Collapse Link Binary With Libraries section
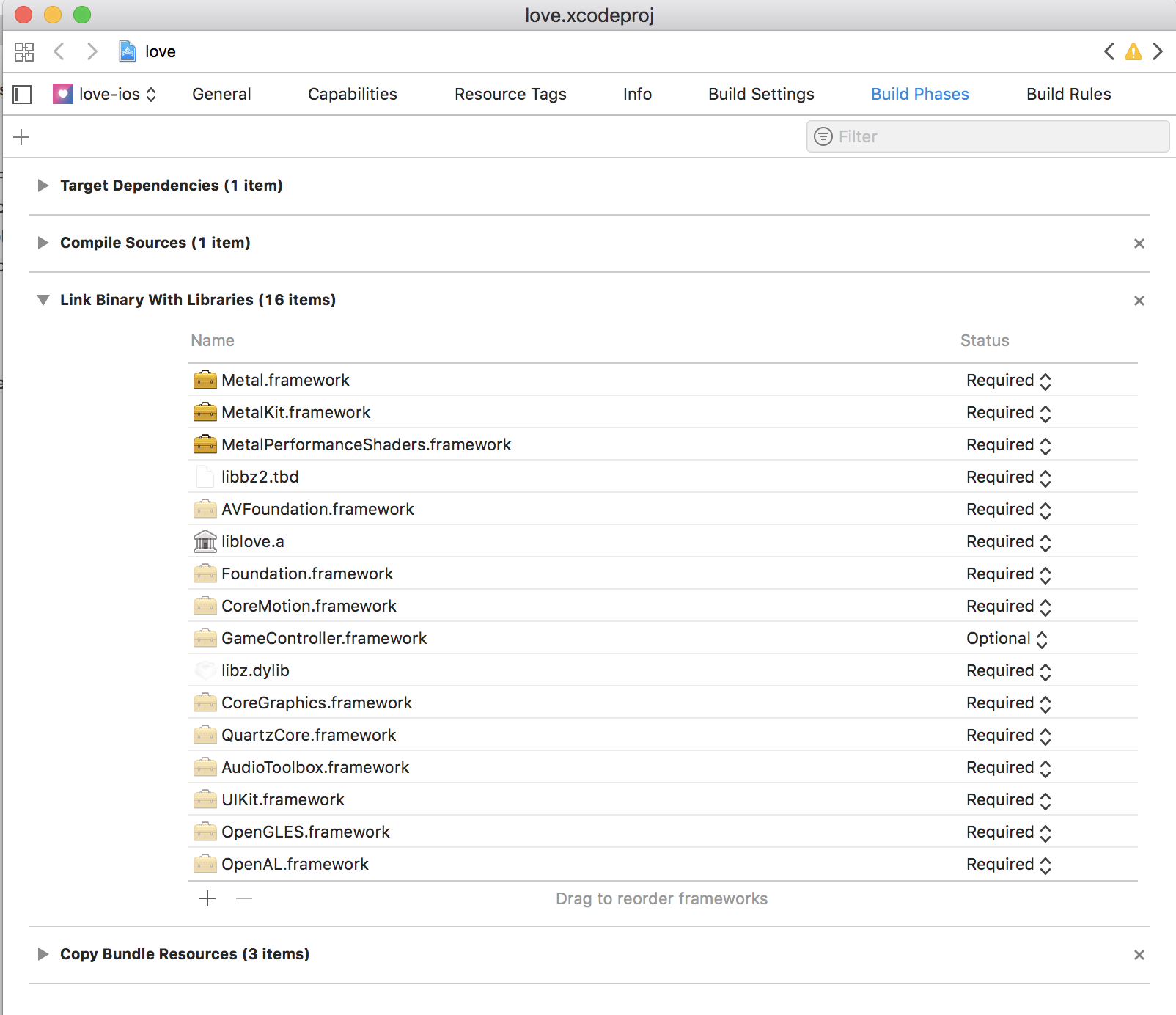Viewport: 1176px width, 1015px height. pos(43,300)
